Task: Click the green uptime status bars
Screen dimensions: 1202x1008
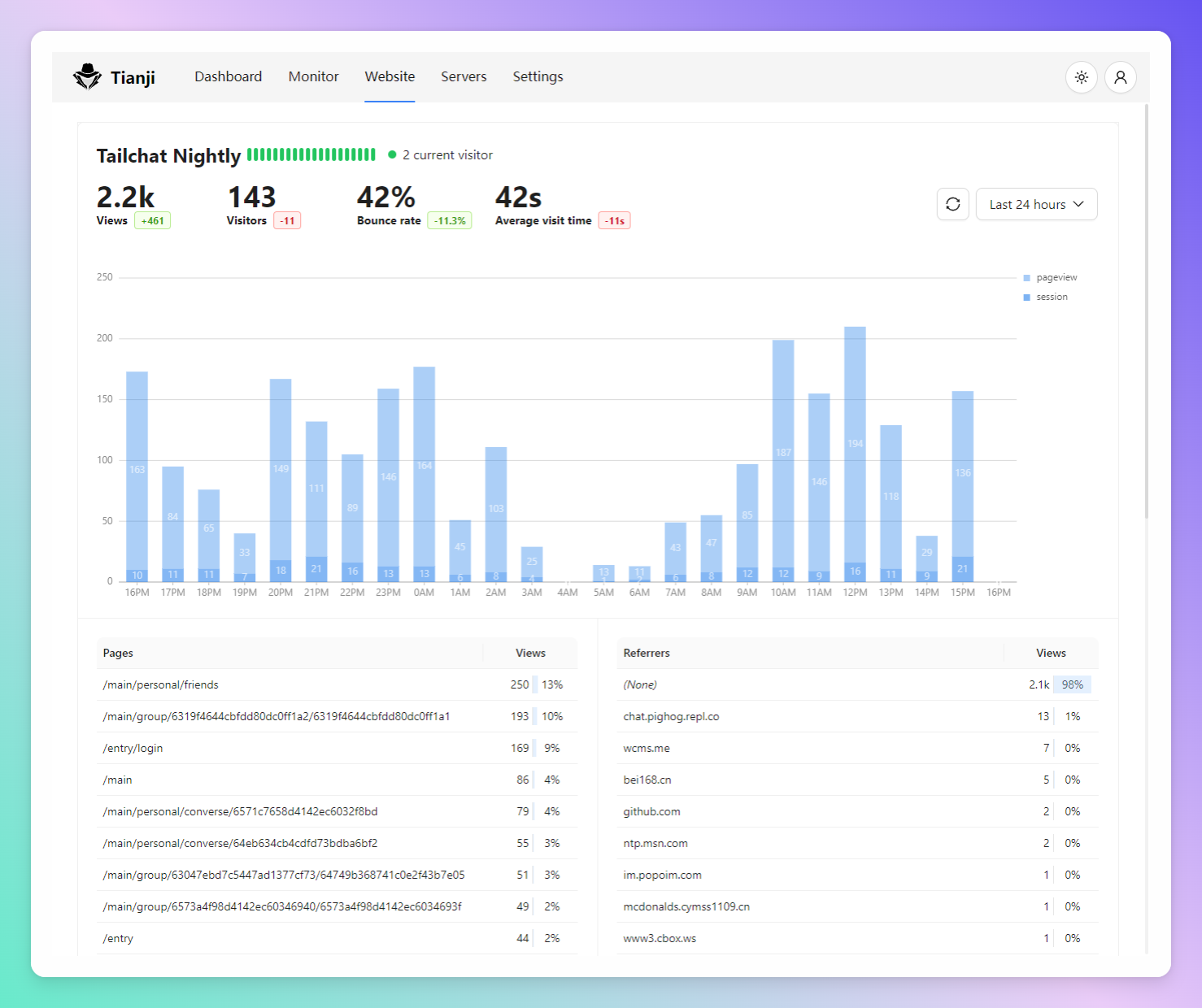Action: point(311,154)
